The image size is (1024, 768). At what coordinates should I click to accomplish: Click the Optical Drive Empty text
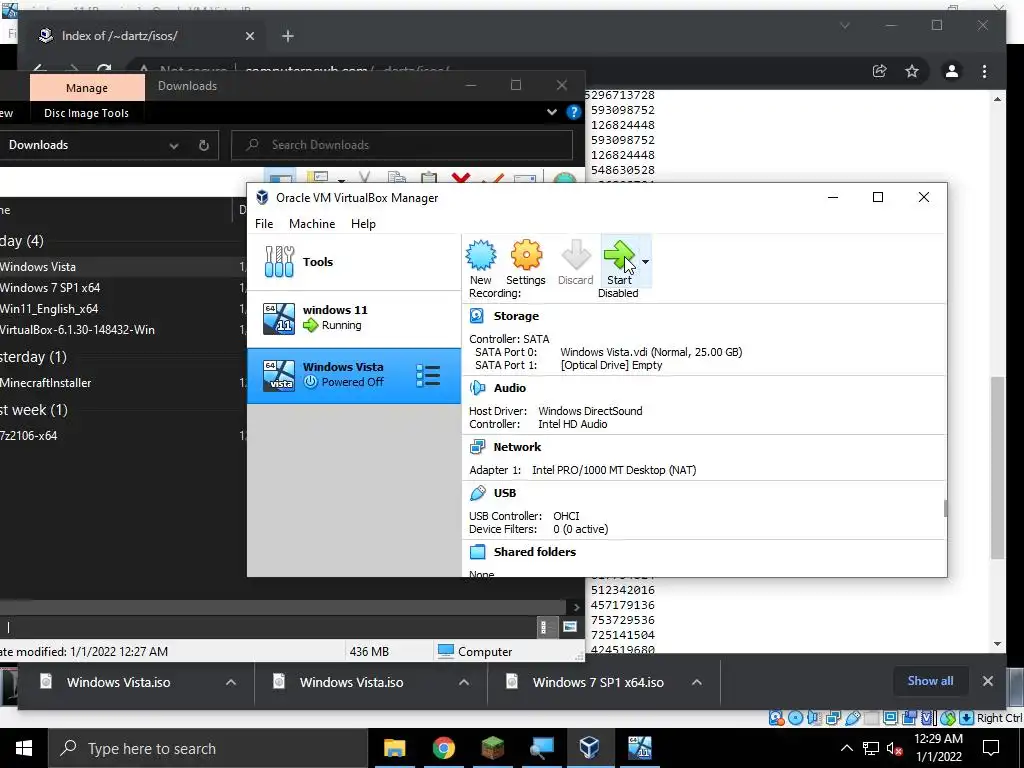tap(611, 365)
